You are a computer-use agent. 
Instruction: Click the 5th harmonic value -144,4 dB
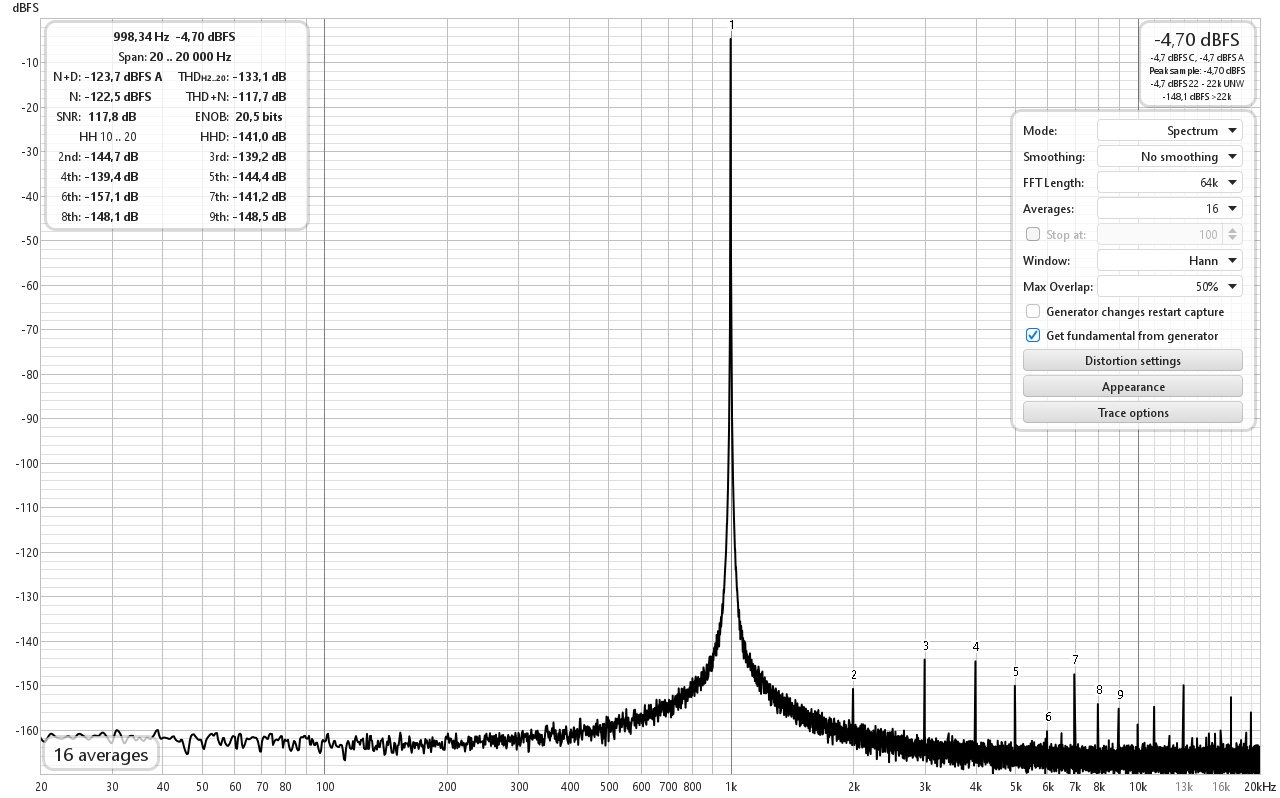click(x=260, y=177)
